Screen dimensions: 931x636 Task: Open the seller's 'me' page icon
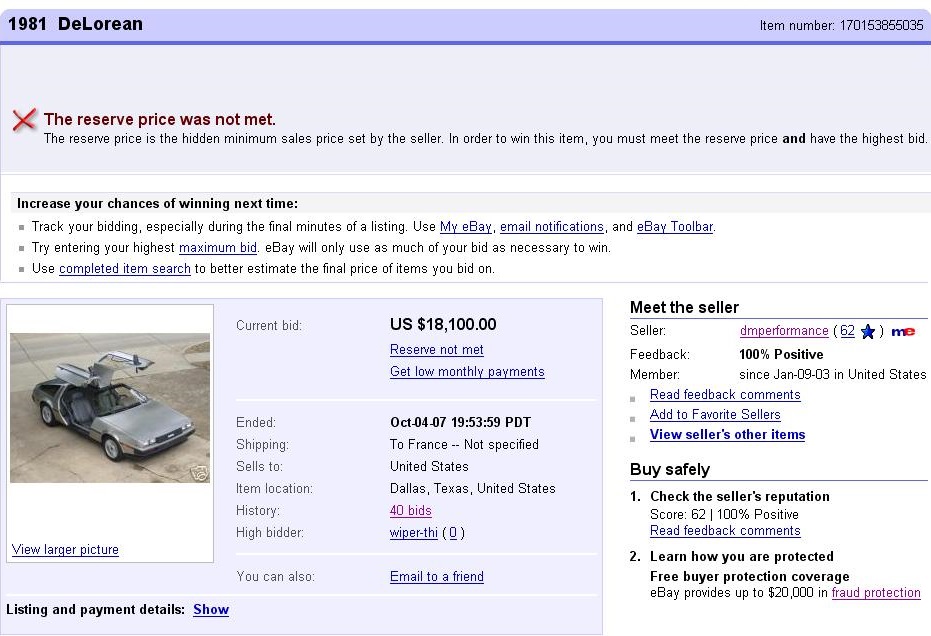coord(902,331)
